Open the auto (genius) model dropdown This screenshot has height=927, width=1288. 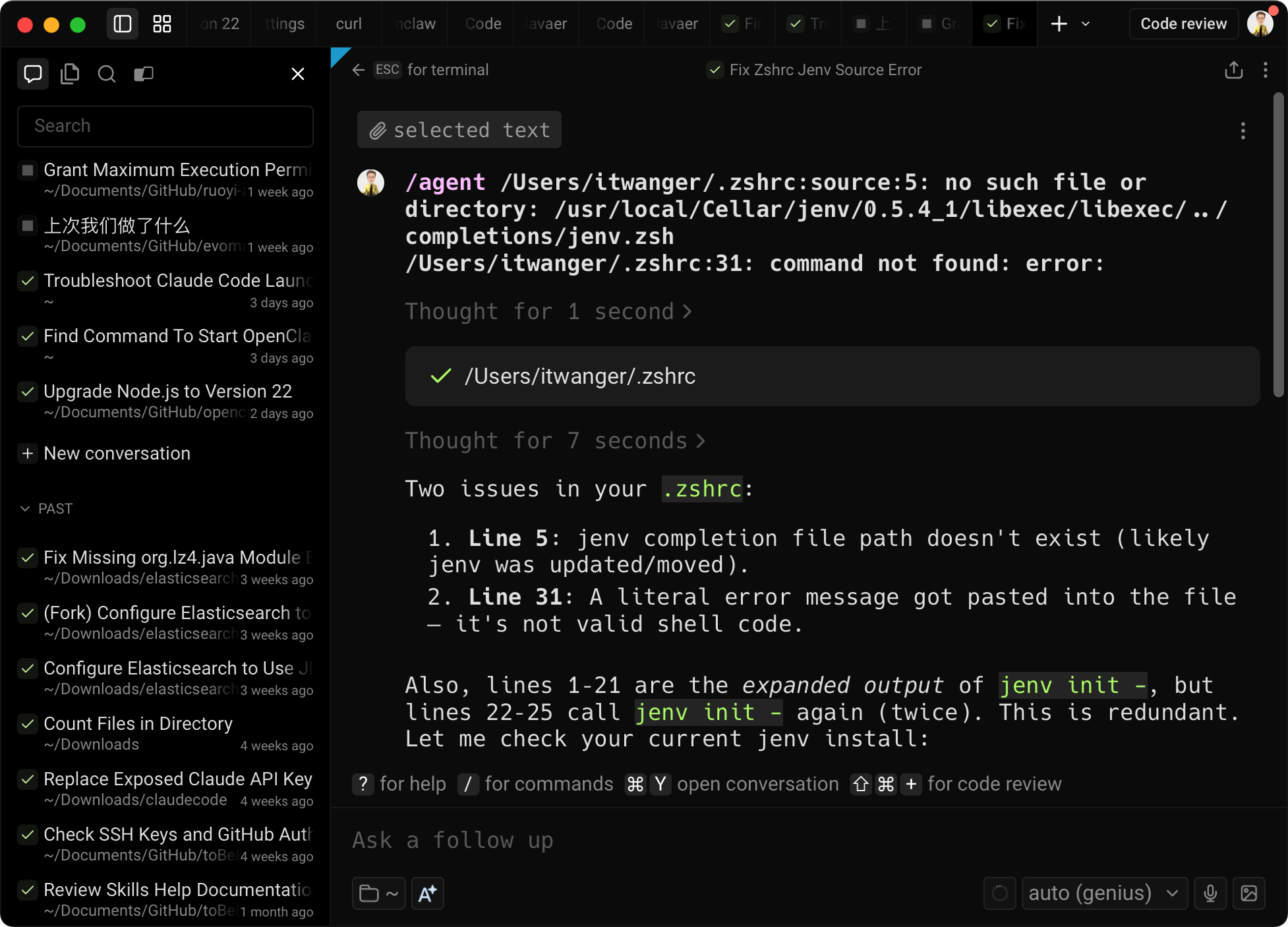[x=1104, y=893]
